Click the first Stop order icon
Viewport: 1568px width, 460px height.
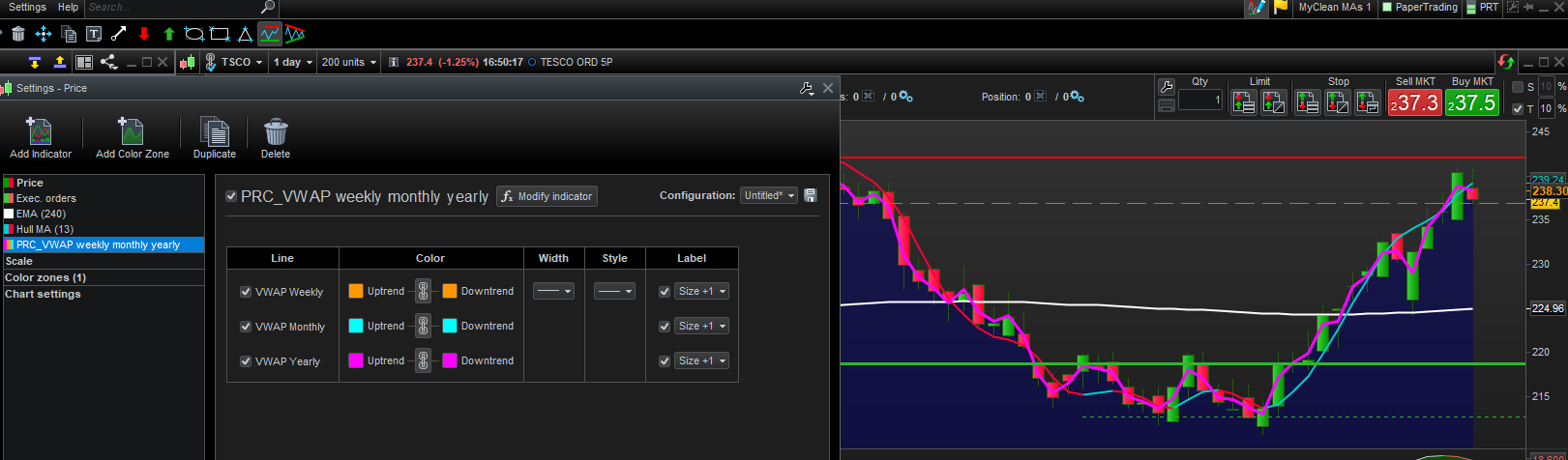pos(1308,101)
